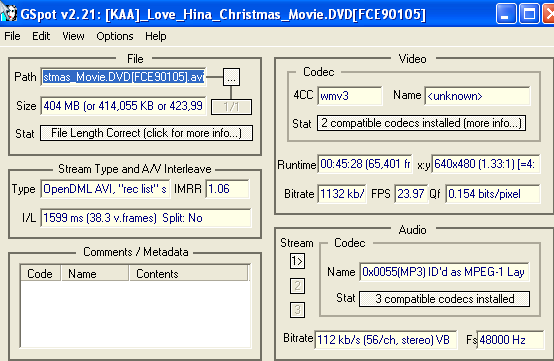Click the Size field showing 404 MB
This screenshot has width=554, height=361.
[123, 106]
